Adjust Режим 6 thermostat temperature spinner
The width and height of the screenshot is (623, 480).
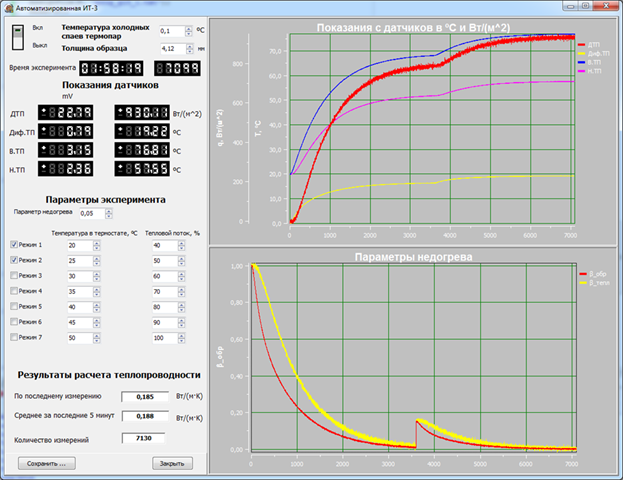point(97,323)
